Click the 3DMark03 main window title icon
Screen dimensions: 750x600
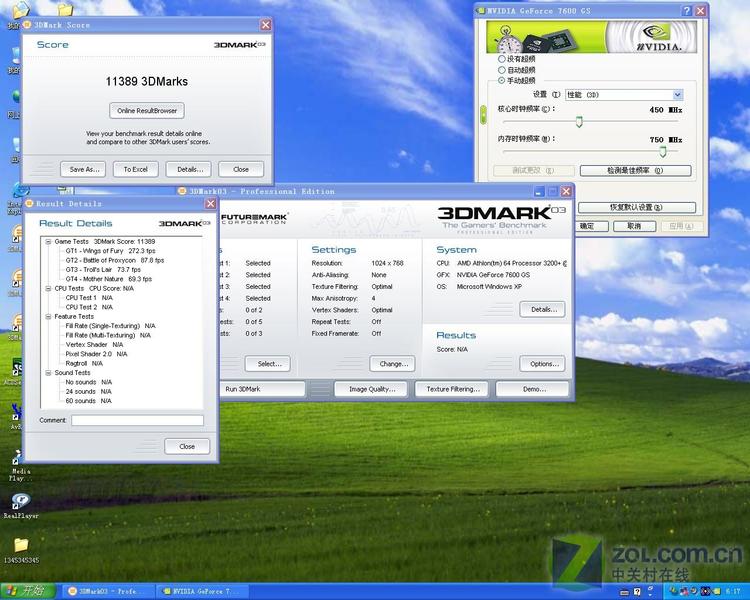[182, 191]
